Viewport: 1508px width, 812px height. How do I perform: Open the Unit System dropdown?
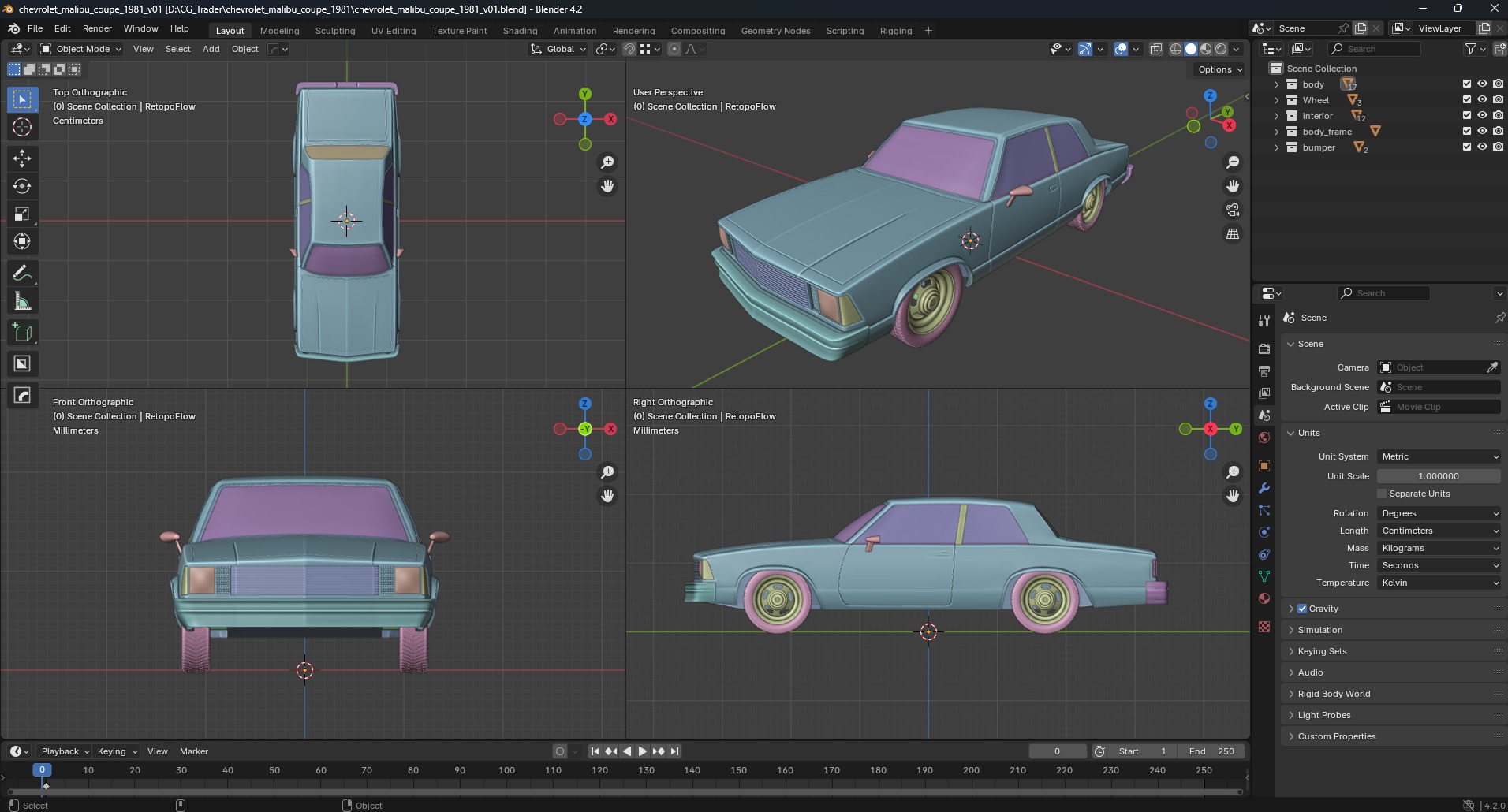pyautogui.click(x=1439, y=456)
